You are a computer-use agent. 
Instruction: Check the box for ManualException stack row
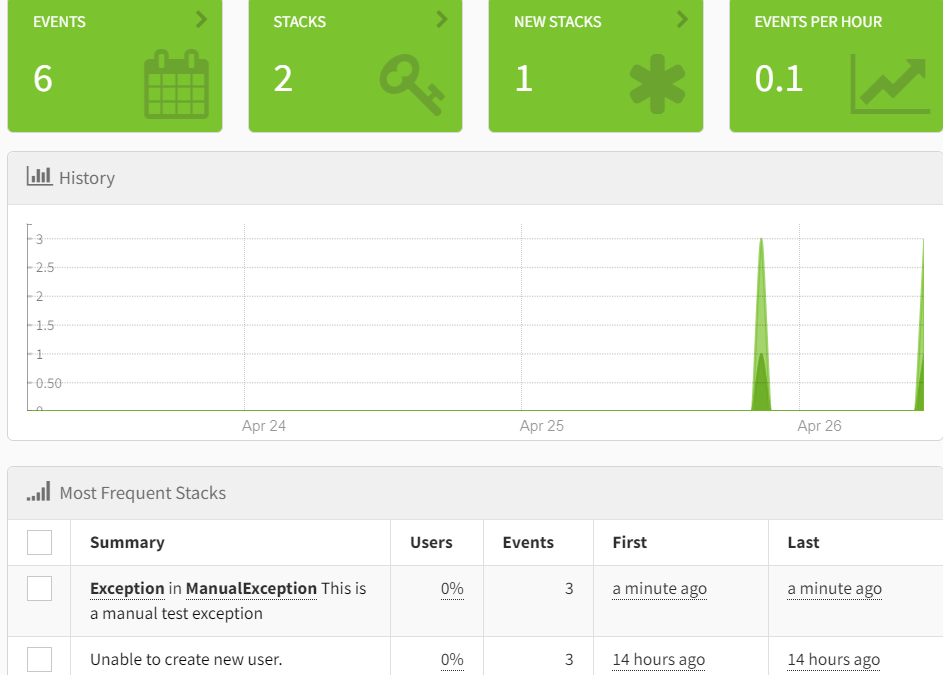click(x=39, y=589)
